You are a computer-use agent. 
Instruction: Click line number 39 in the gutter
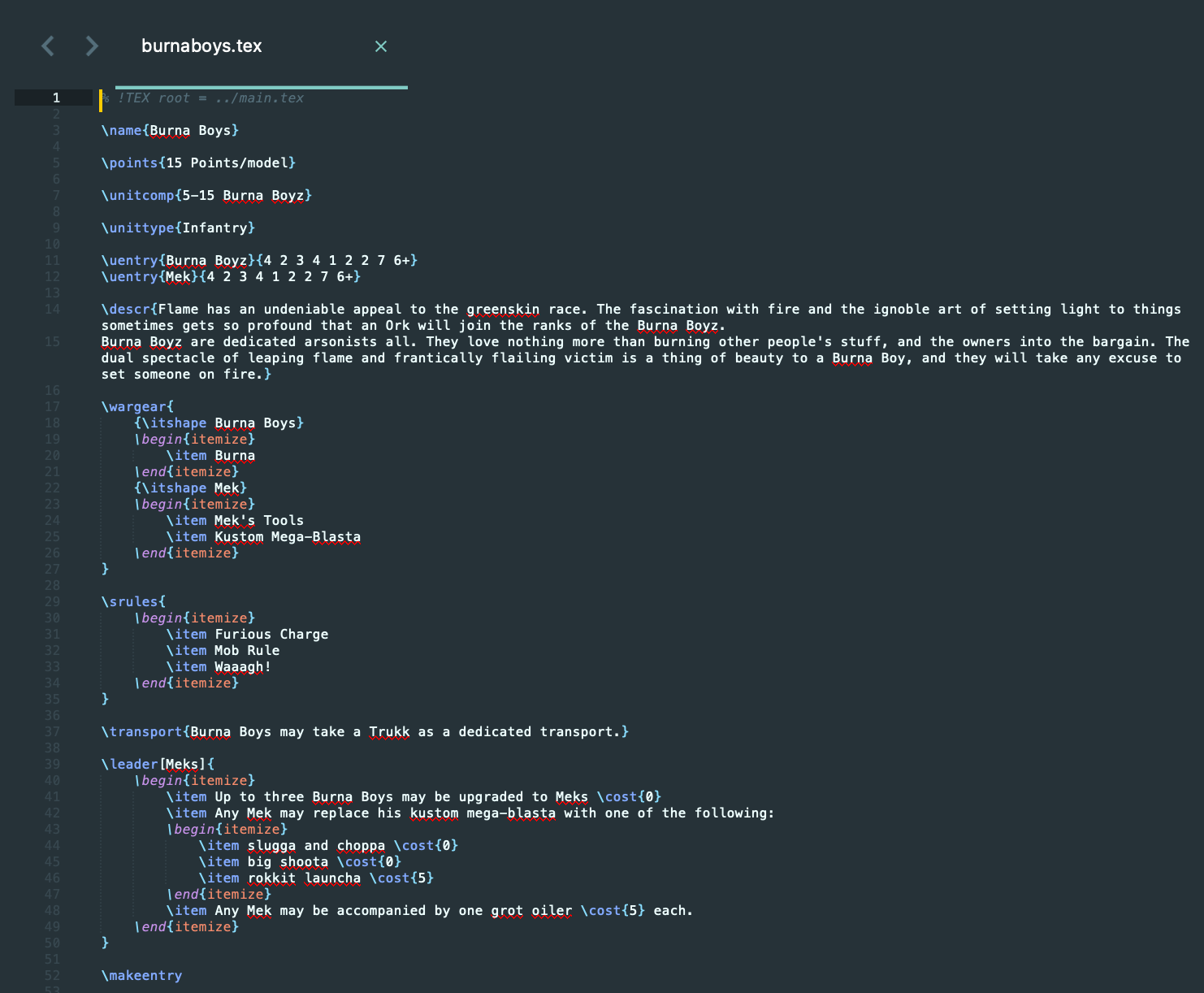52,765
